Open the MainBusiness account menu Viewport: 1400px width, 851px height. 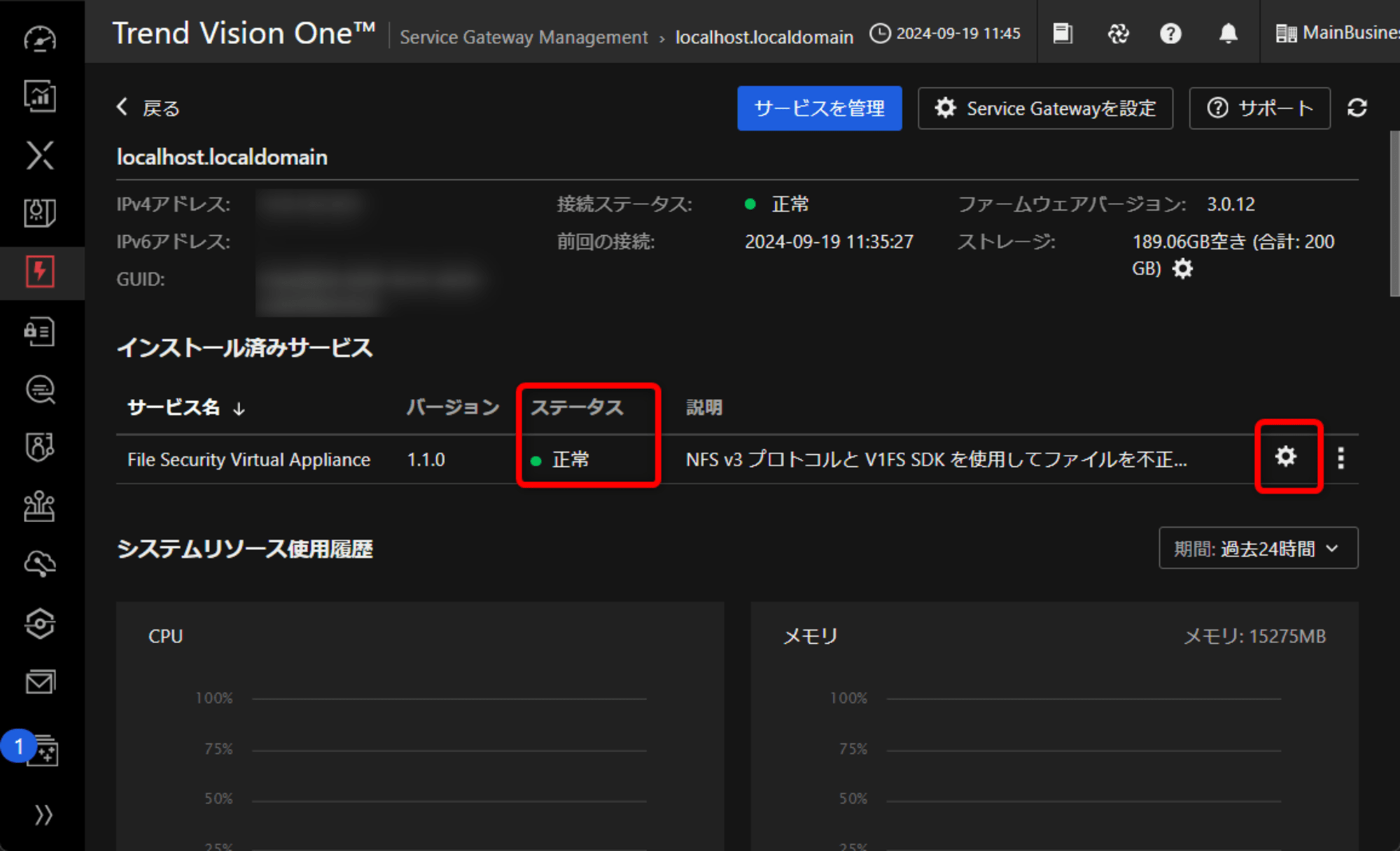[x=1336, y=33]
